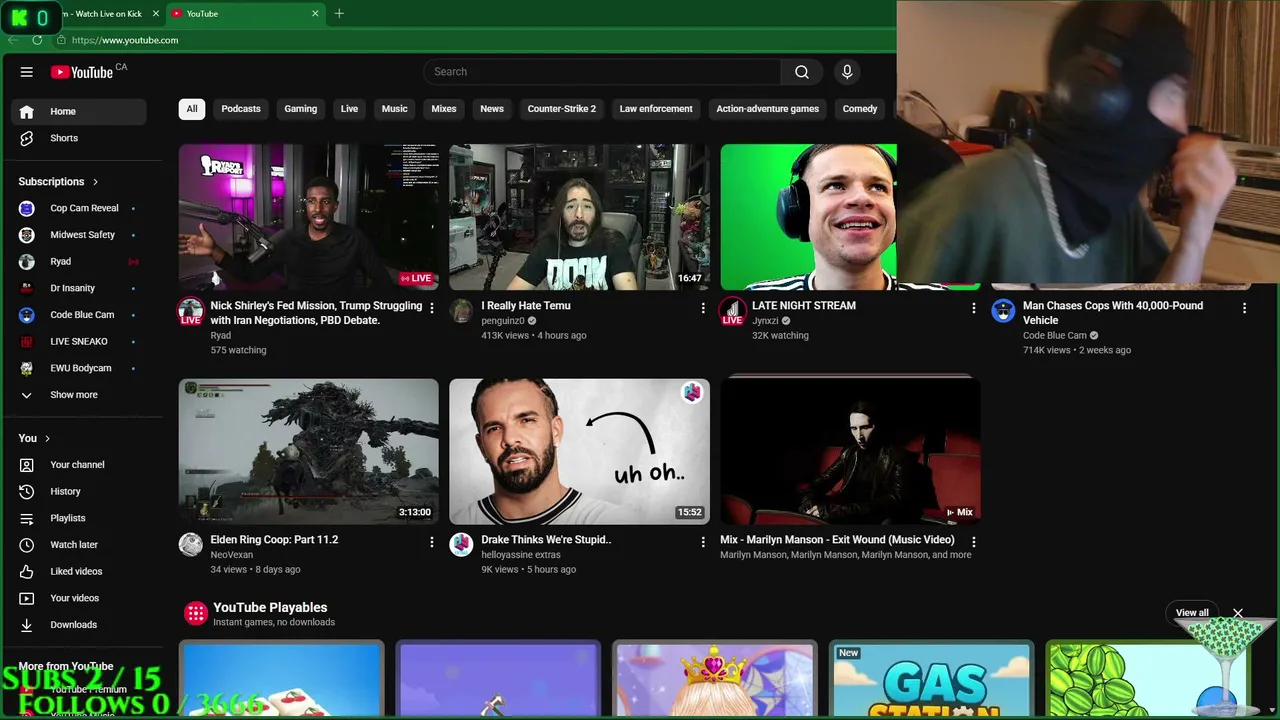This screenshot has width=1280, height=720.
Task: Open Ryad channel in subscriptions
Action: (79, 262)
